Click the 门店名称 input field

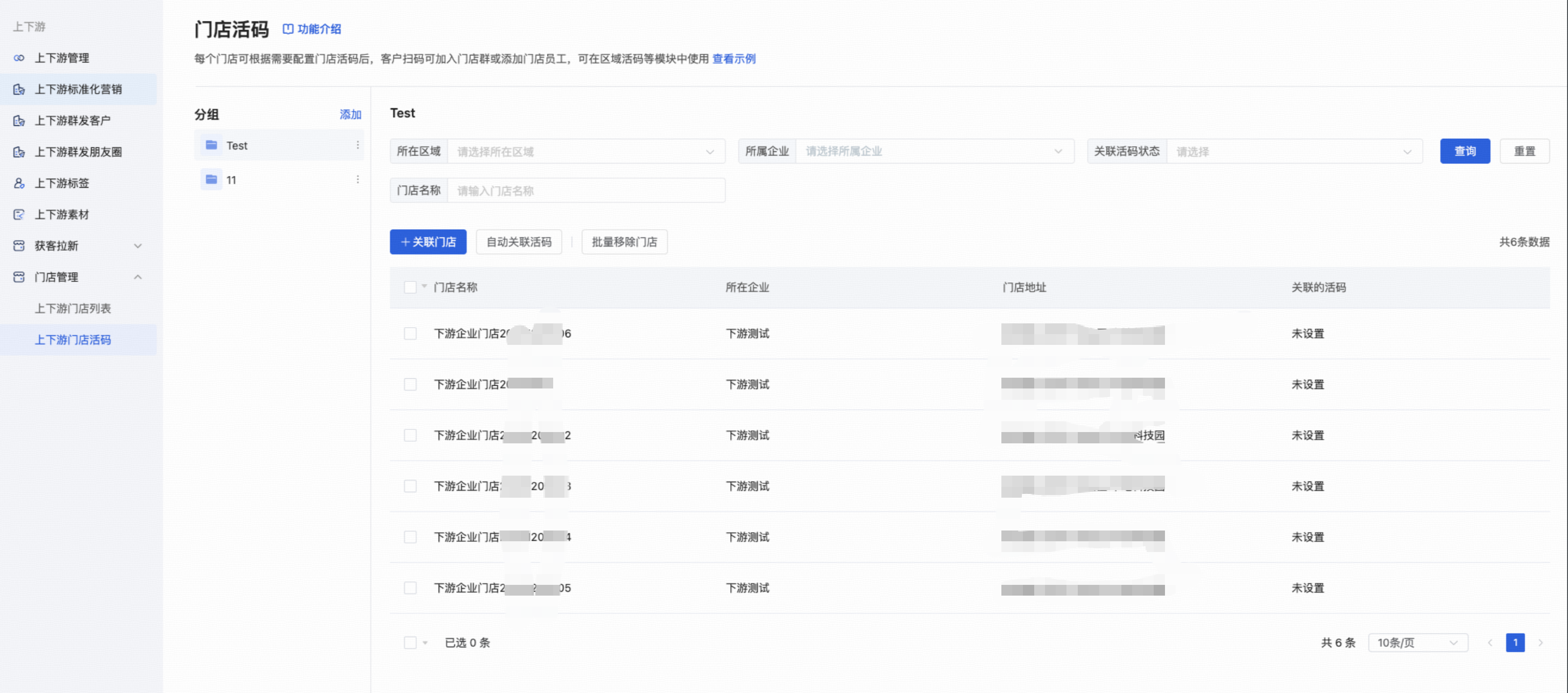click(586, 190)
